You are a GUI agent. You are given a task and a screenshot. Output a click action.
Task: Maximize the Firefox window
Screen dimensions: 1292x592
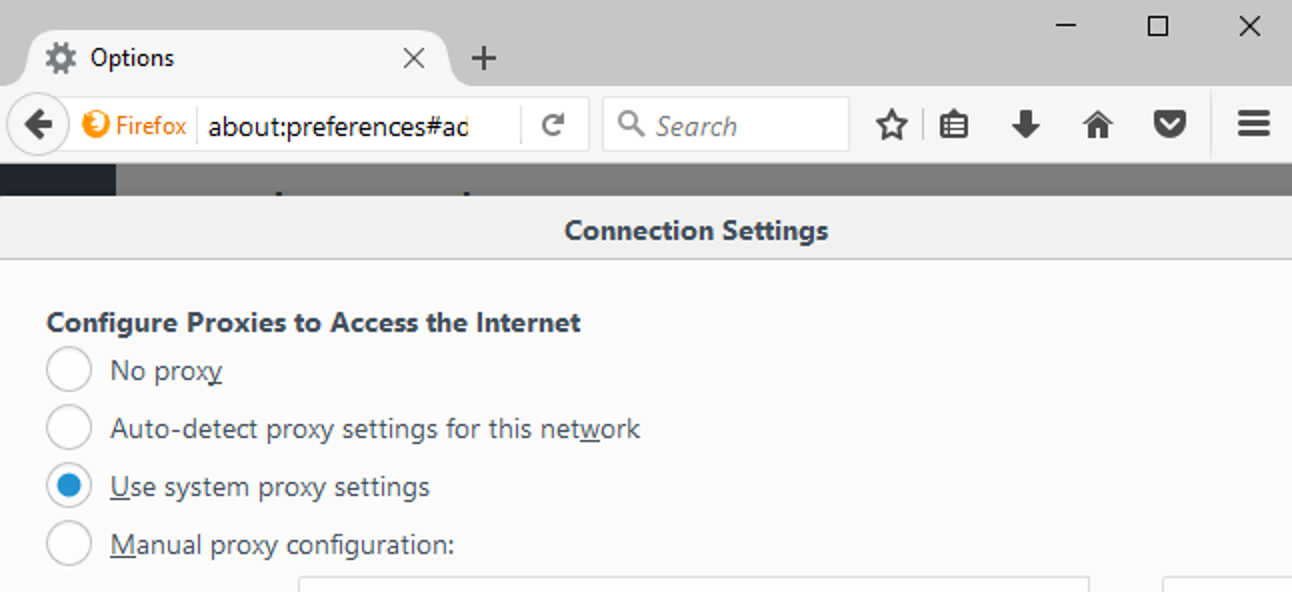point(1157,27)
